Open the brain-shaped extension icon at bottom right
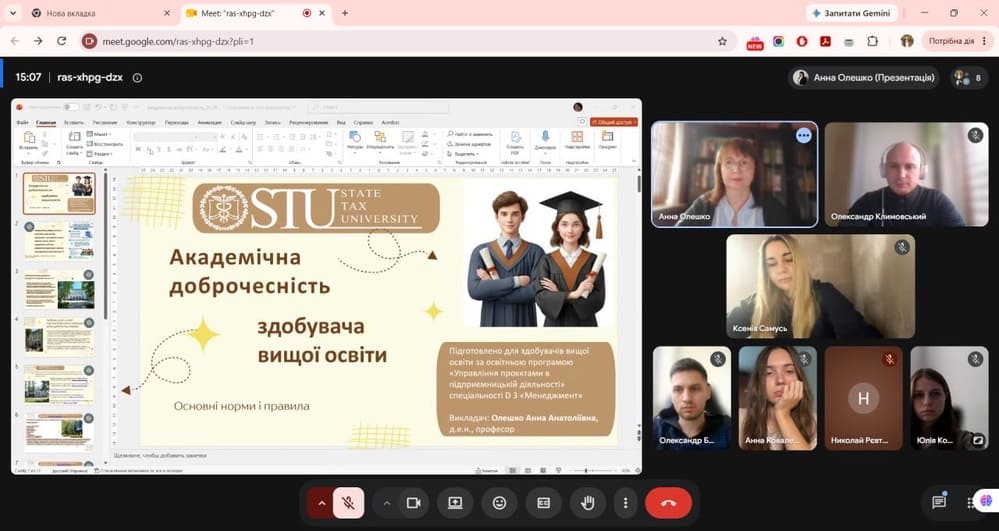 pyautogui.click(x=986, y=501)
